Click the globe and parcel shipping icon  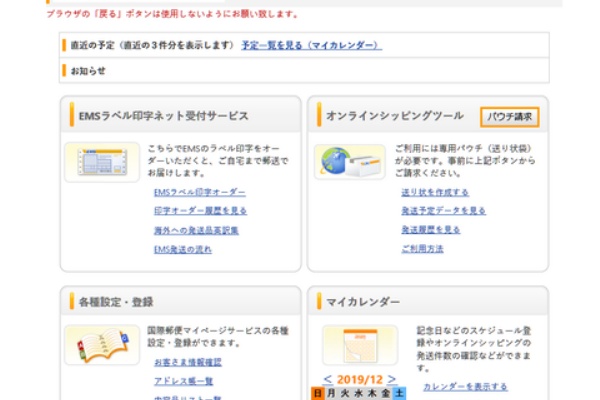click(350, 162)
